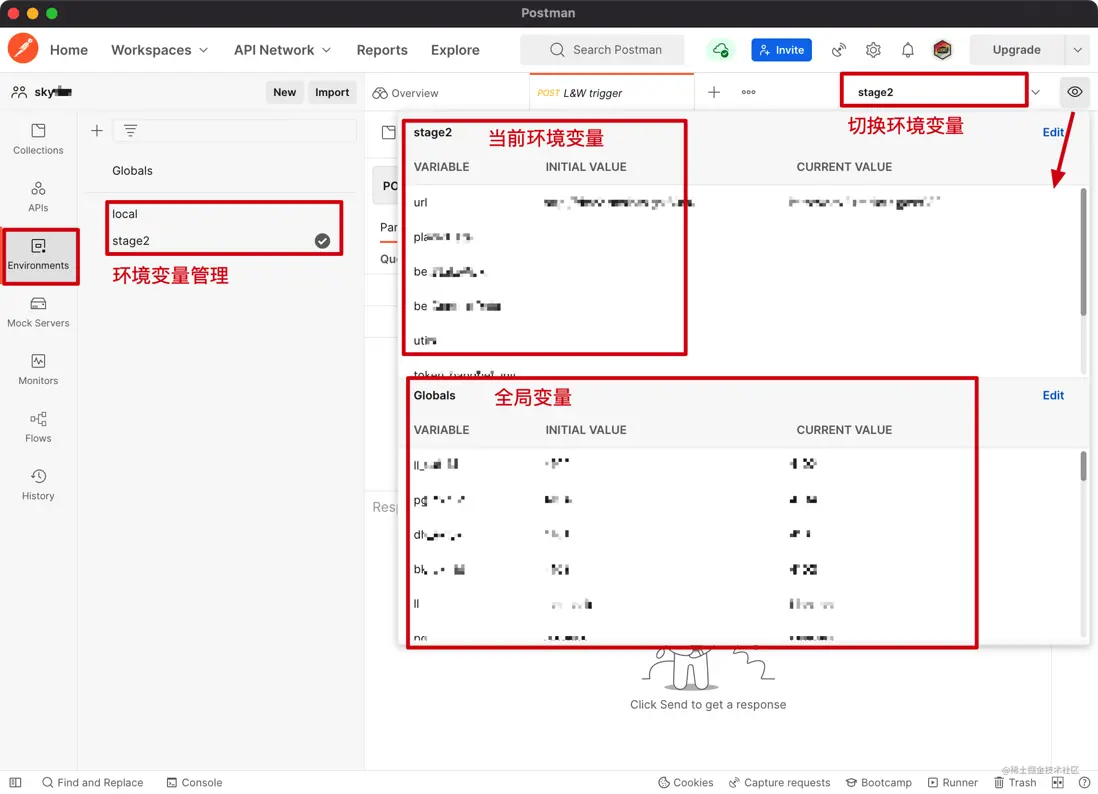Open Runner in the status bar
Image resolution: width=1098 pixels, height=794 pixels.
click(952, 782)
